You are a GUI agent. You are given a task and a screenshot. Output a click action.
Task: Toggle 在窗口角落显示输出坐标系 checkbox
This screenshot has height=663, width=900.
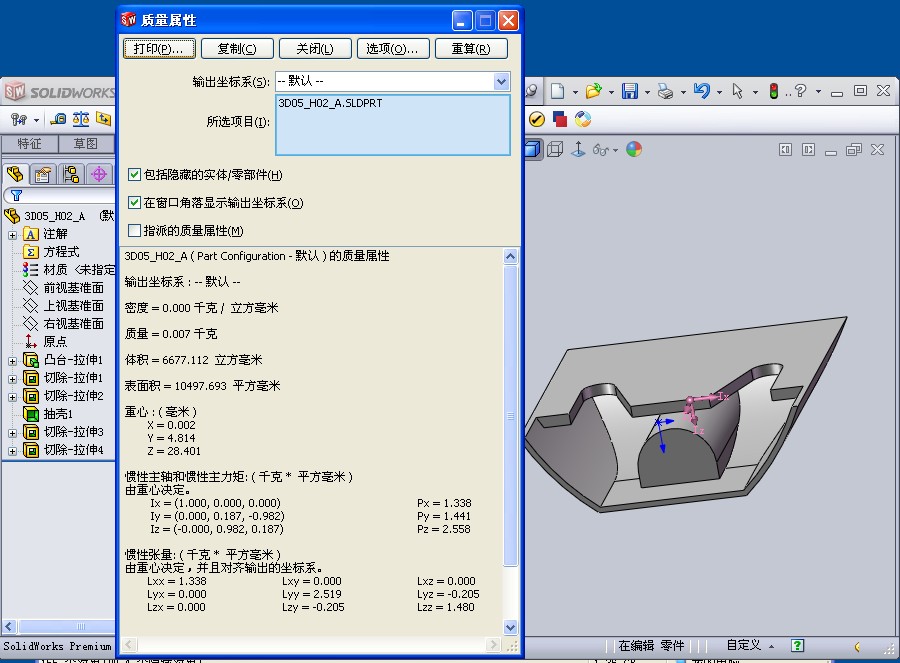(x=135, y=203)
